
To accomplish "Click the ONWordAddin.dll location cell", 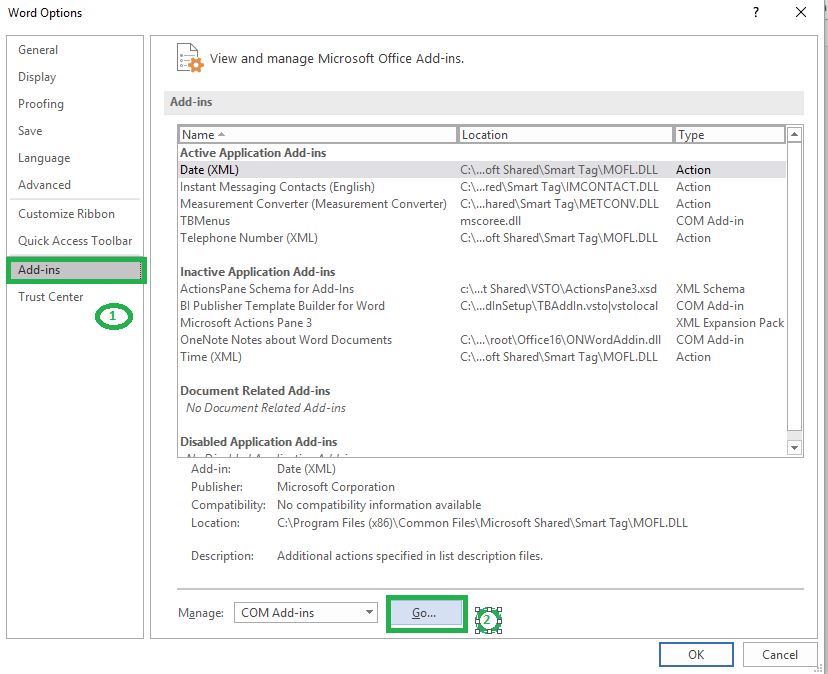I will coord(560,340).
